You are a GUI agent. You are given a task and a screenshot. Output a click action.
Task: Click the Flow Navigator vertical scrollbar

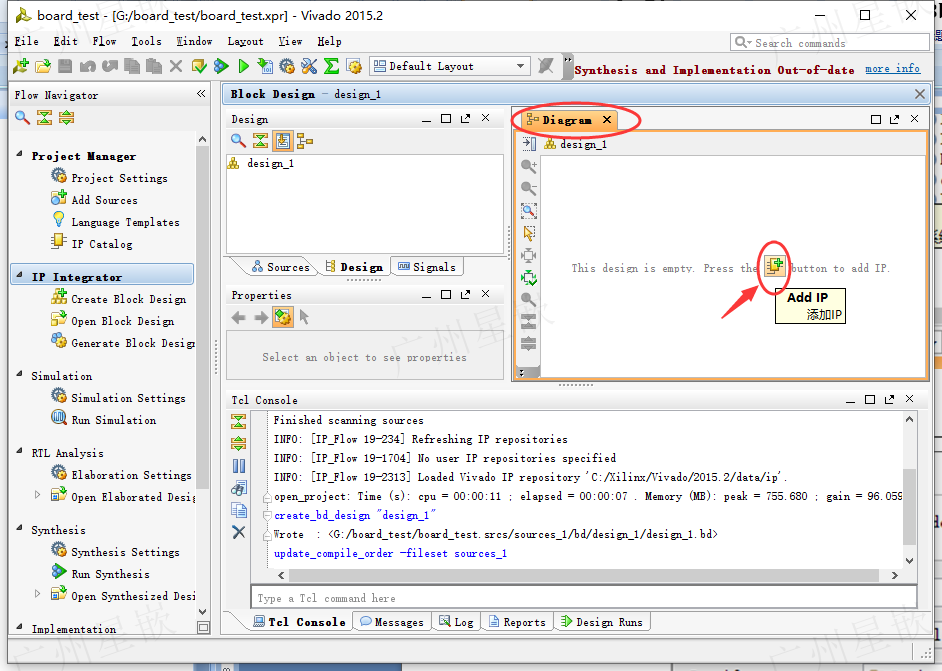202,315
